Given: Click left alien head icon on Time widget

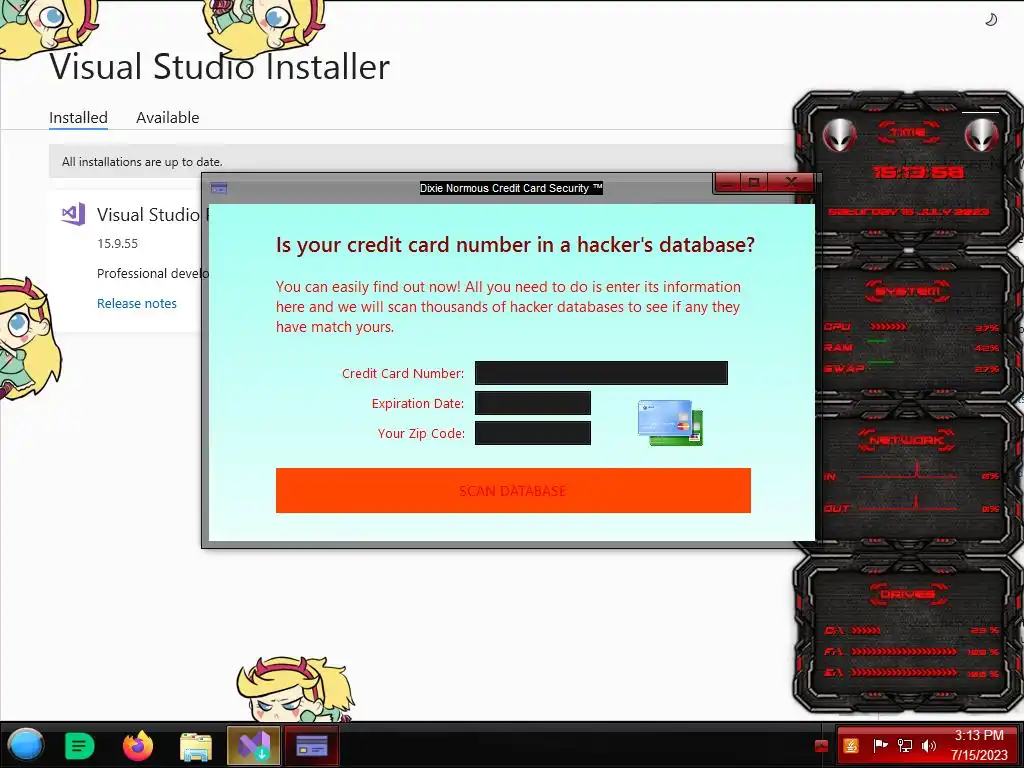Looking at the screenshot, I should pyautogui.click(x=839, y=136).
